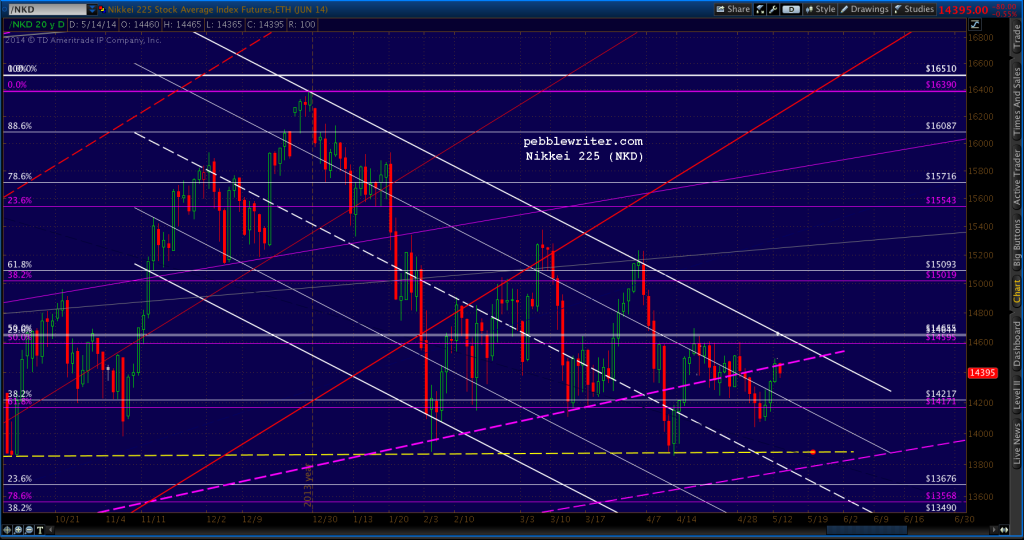Open the Big Buttons side tab
The height and width of the screenshot is (540, 1024).
tap(1017, 242)
